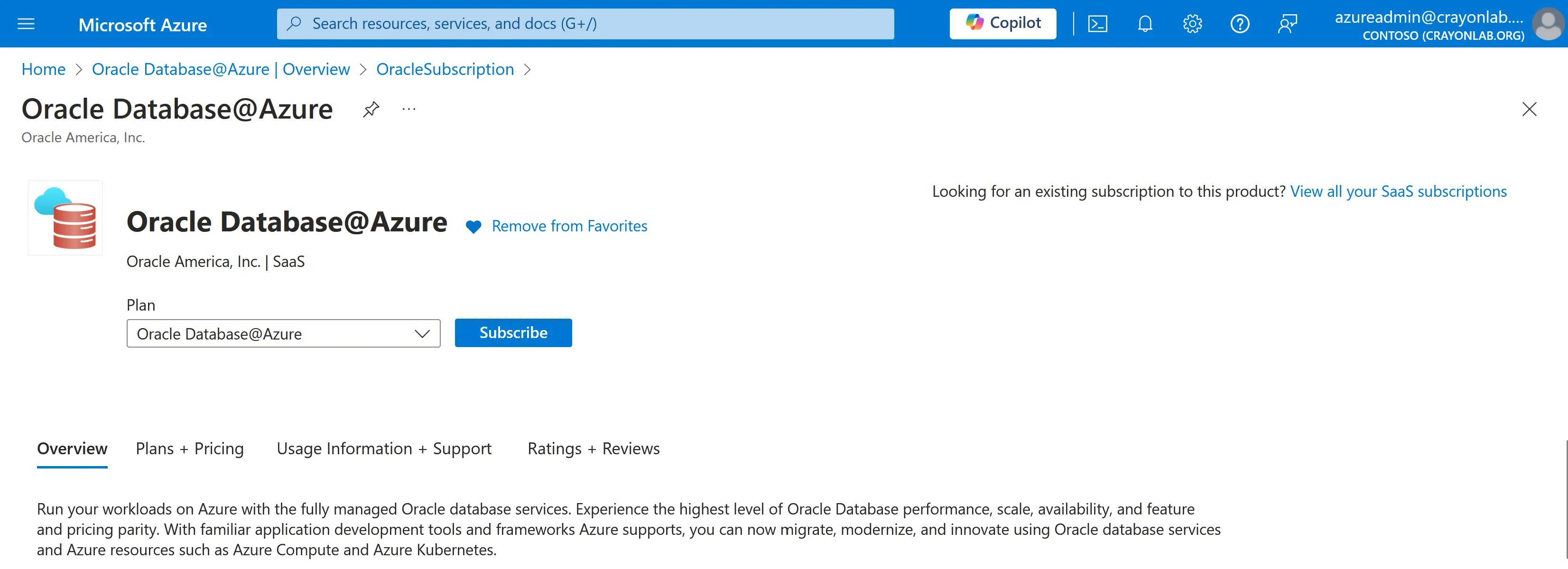Viewport: 1568px width, 569px height.
Task: Open the Copilot button
Action: [x=1002, y=24]
